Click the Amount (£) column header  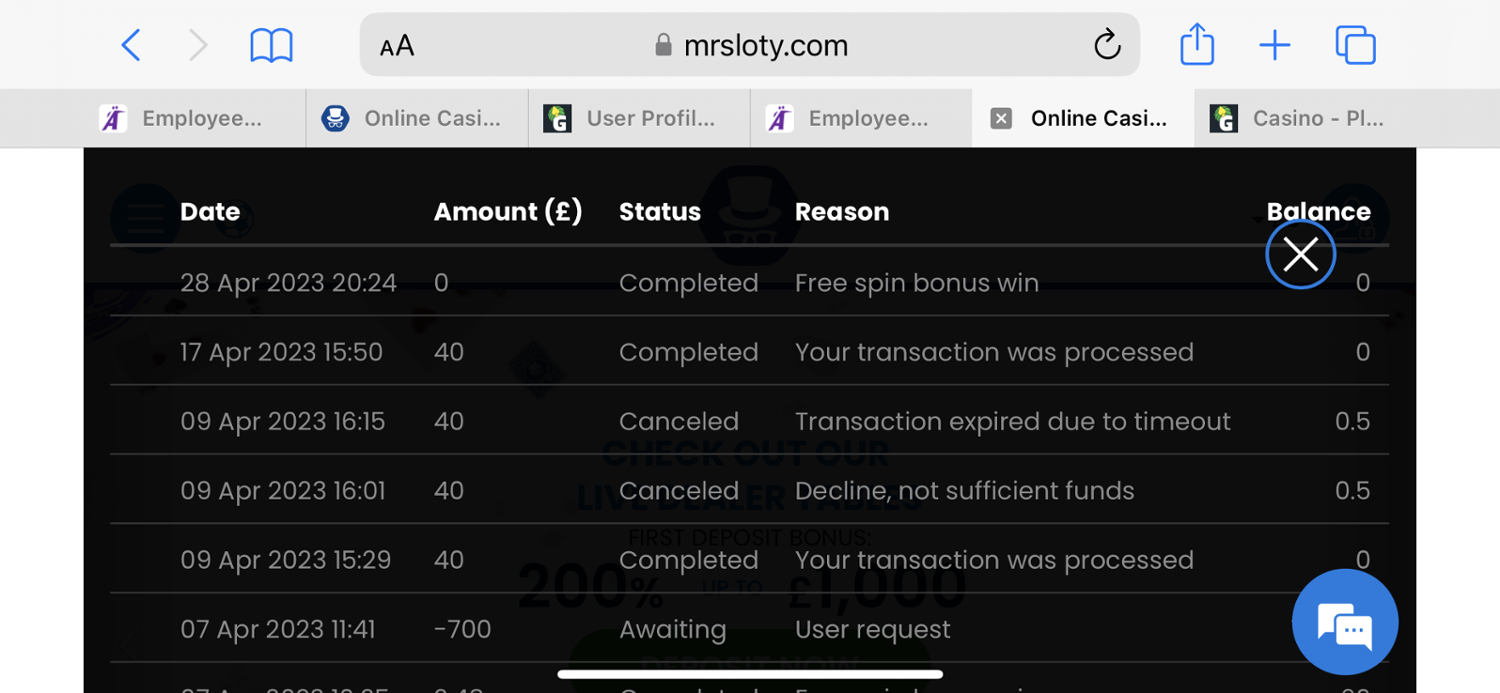pos(507,212)
